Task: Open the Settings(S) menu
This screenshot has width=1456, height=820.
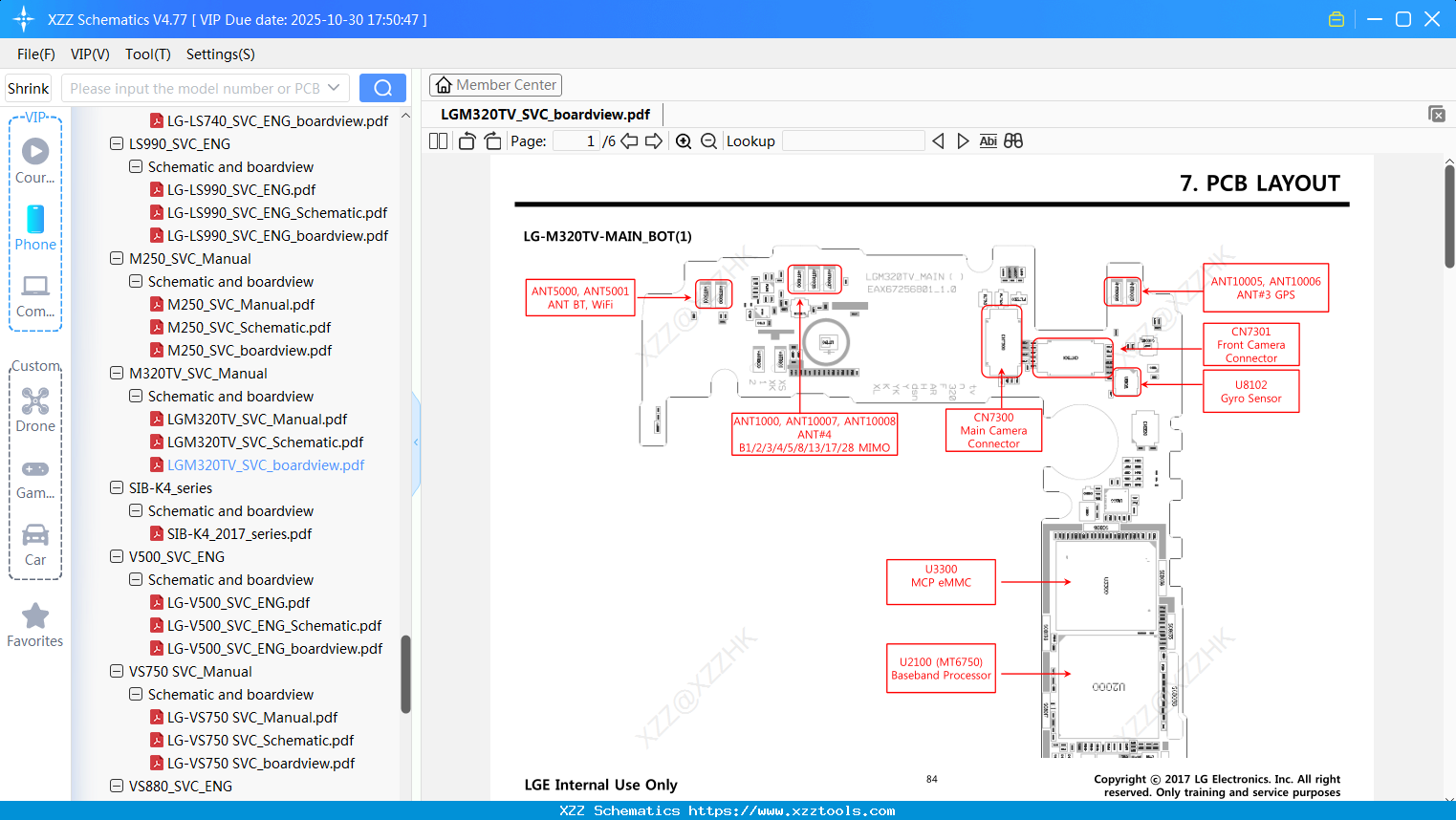Action: click(221, 54)
